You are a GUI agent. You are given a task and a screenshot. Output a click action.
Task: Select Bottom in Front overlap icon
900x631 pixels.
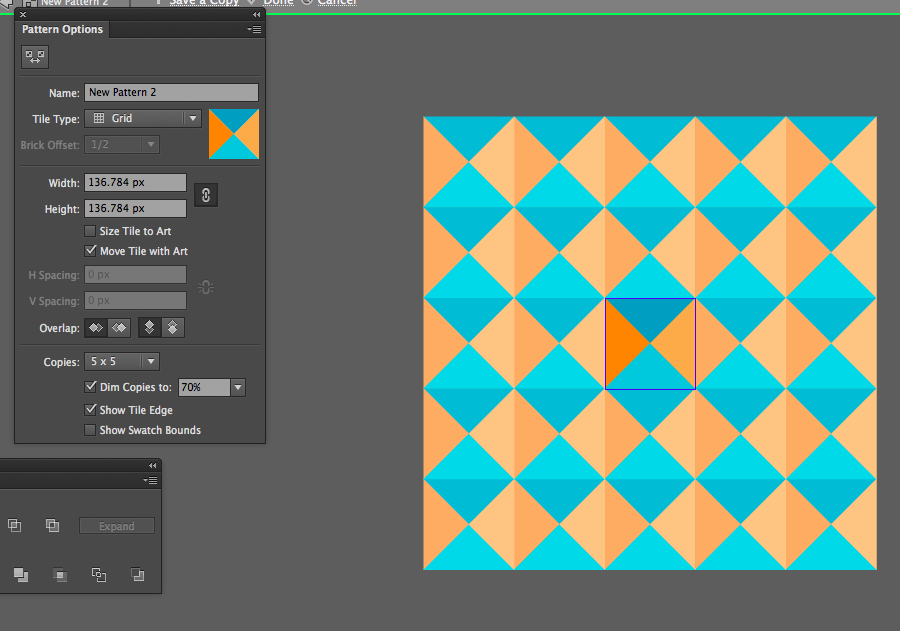point(173,328)
